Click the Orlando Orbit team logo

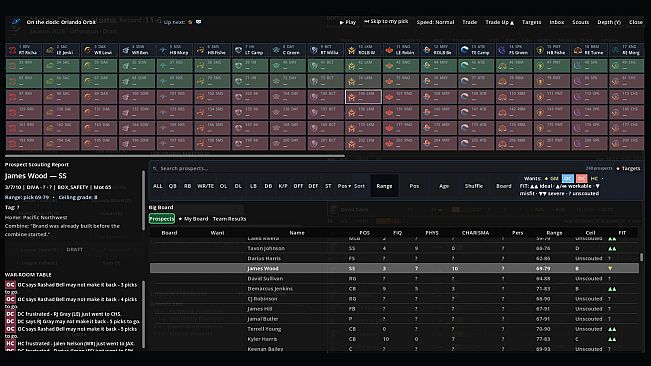tap(16, 23)
